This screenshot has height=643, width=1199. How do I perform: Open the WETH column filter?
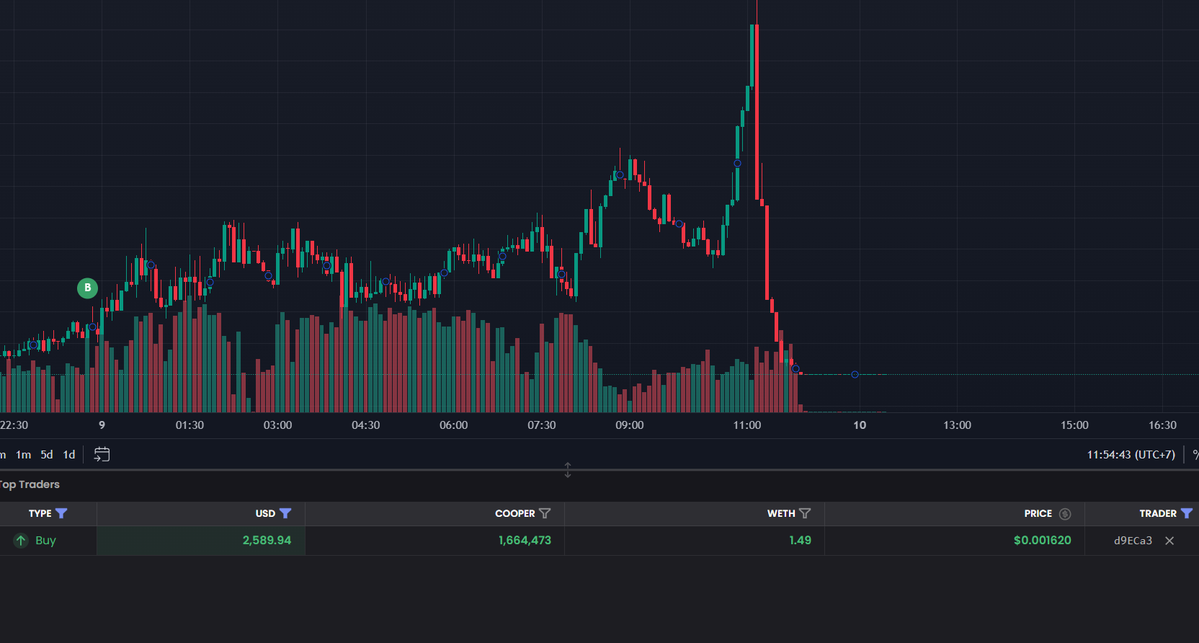[804, 514]
